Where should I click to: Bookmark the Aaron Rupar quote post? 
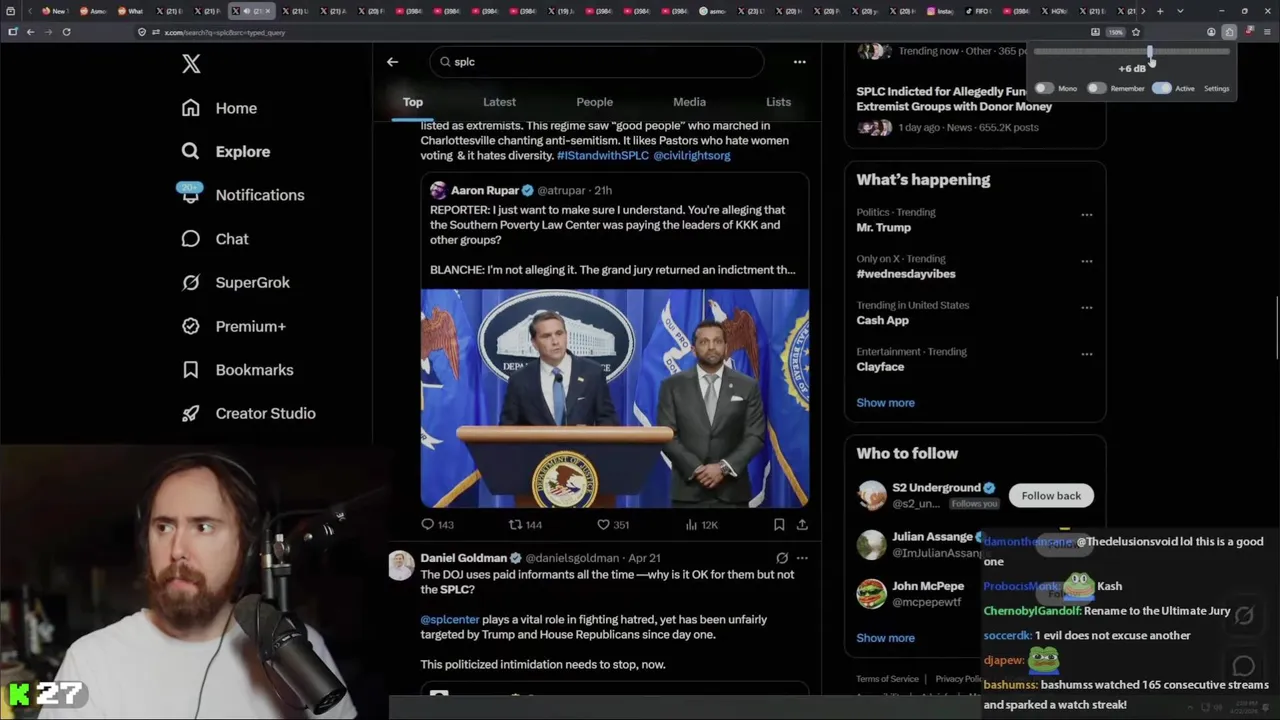click(x=779, y=524)
